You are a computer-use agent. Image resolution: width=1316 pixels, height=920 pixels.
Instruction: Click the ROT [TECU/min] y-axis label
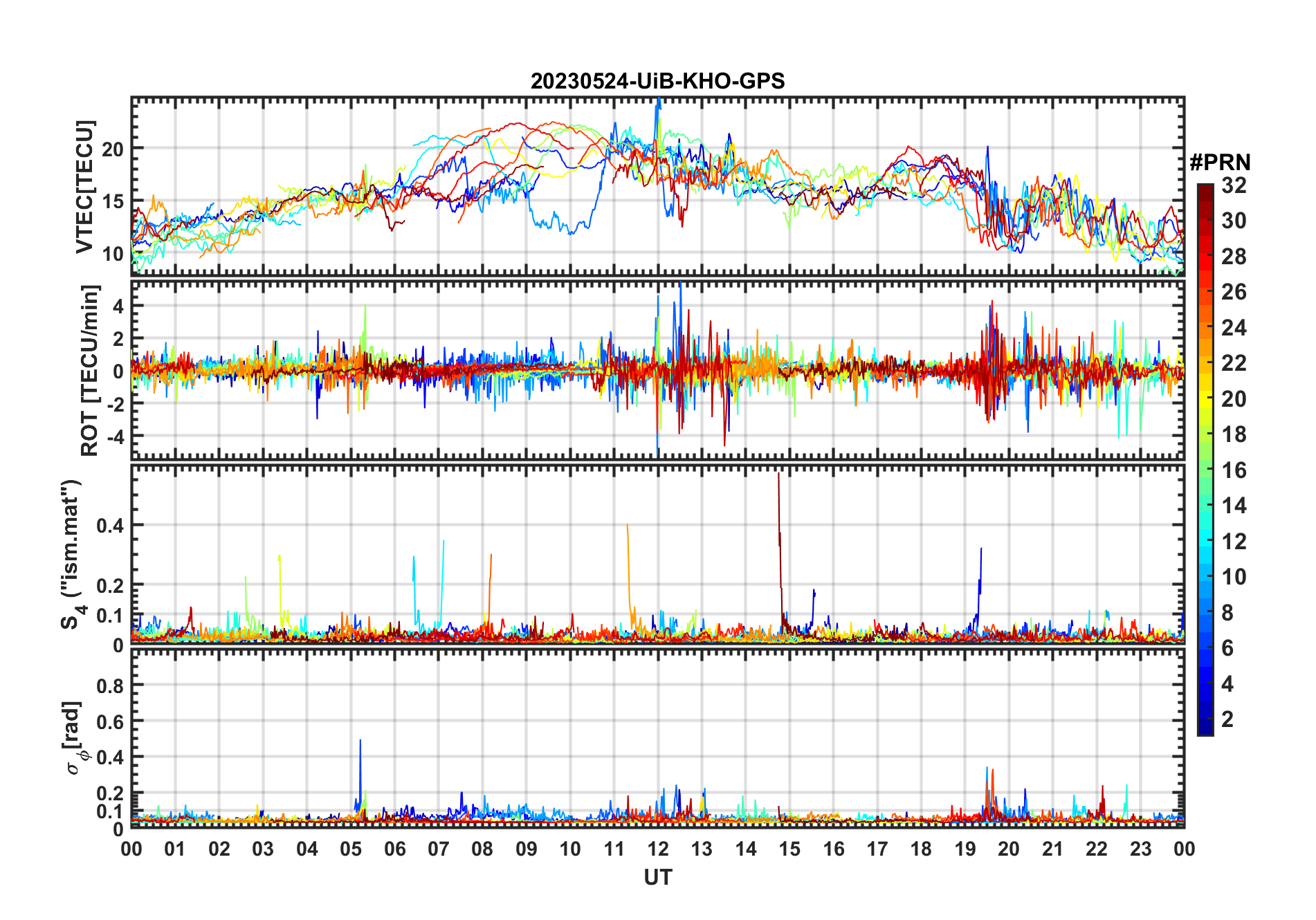90,370
